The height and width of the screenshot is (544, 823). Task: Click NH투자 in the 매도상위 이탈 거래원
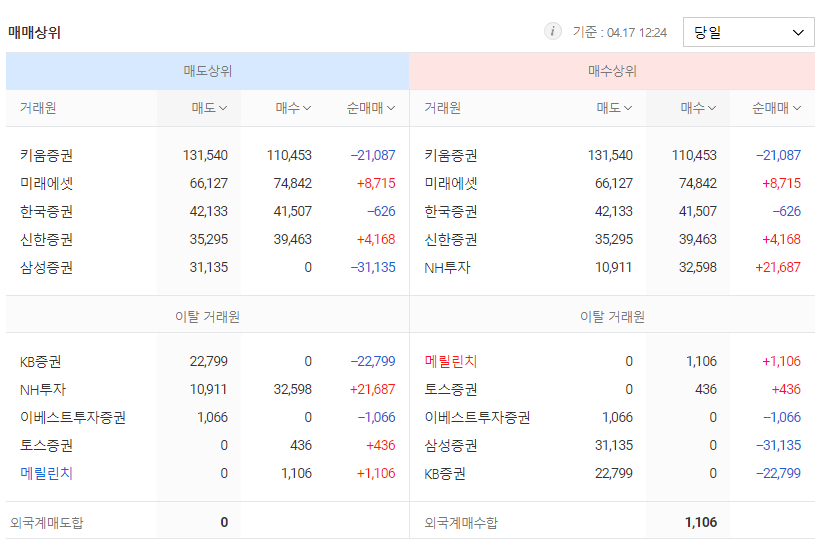43,390
